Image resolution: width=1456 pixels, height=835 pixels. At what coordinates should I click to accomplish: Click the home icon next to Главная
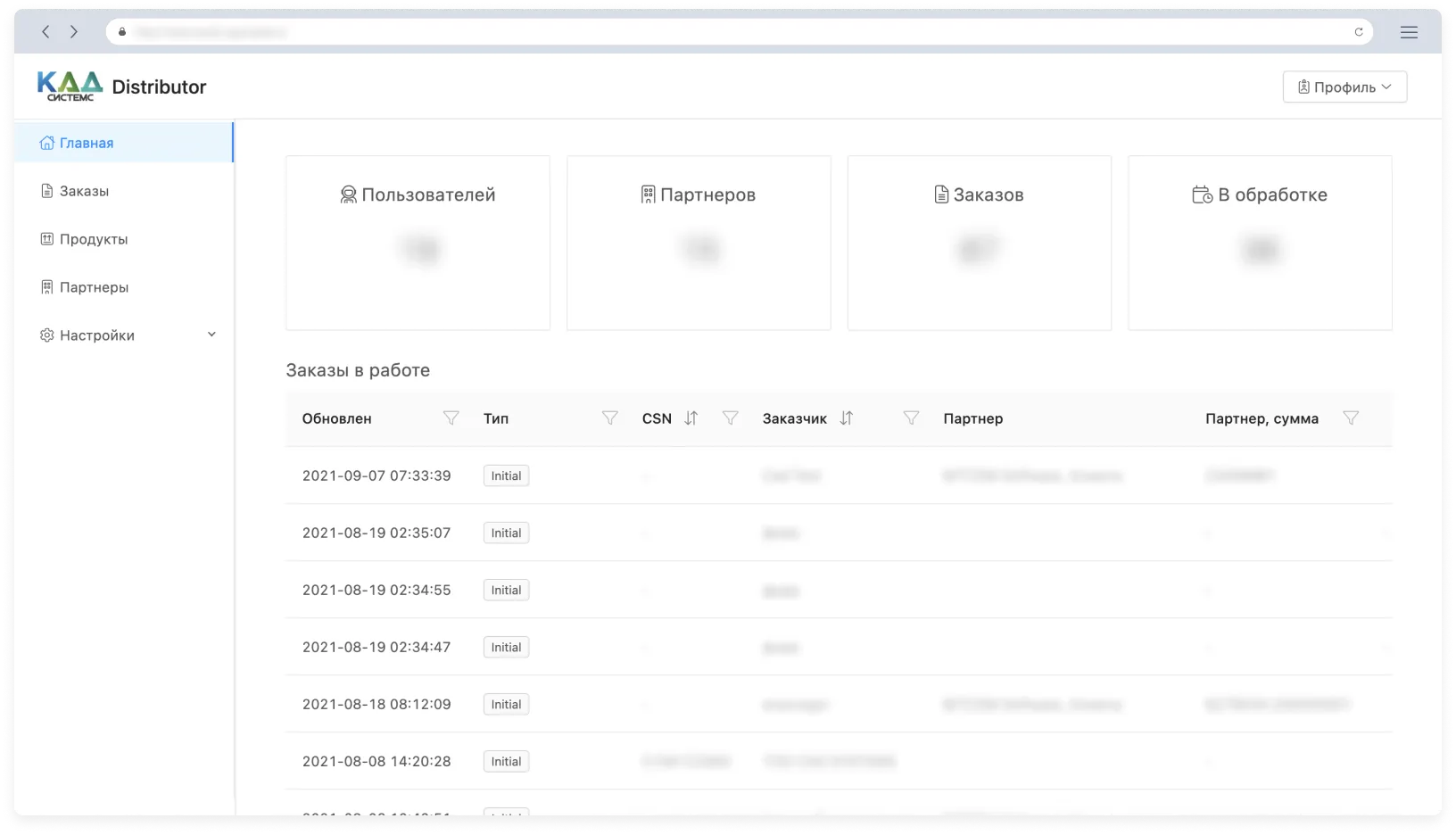[x=46, y=142]
